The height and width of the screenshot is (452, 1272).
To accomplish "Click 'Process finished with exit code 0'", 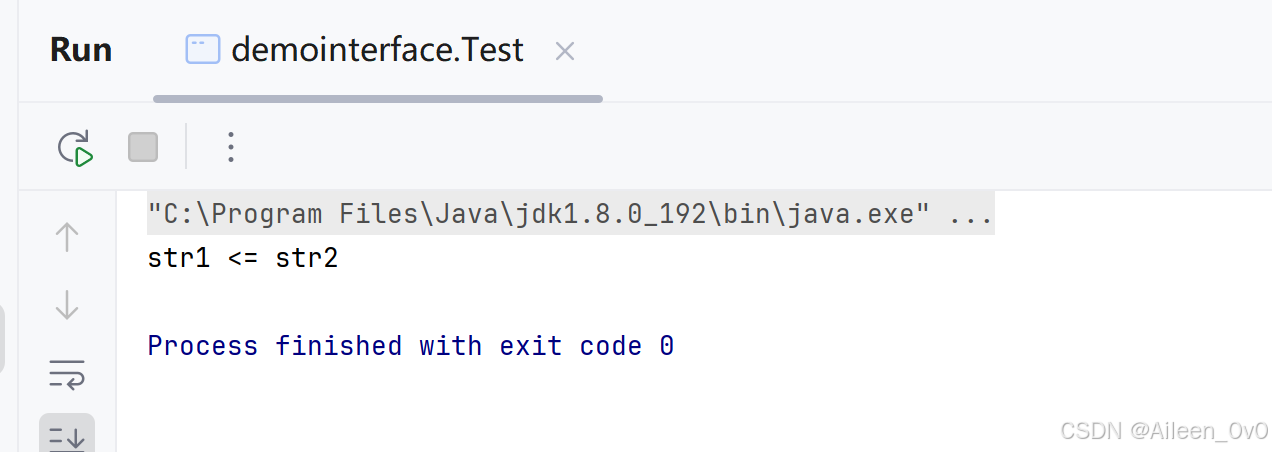I will 411,346.
